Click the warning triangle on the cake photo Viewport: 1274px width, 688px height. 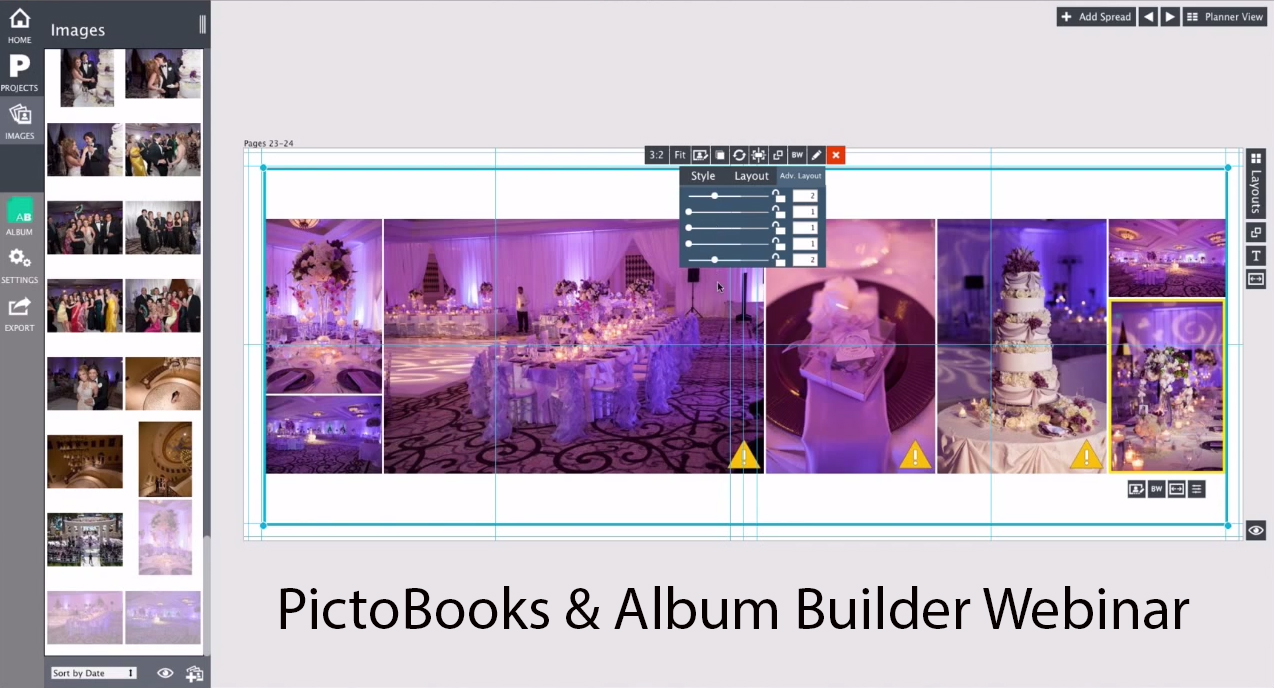[x=1087, y=455]
